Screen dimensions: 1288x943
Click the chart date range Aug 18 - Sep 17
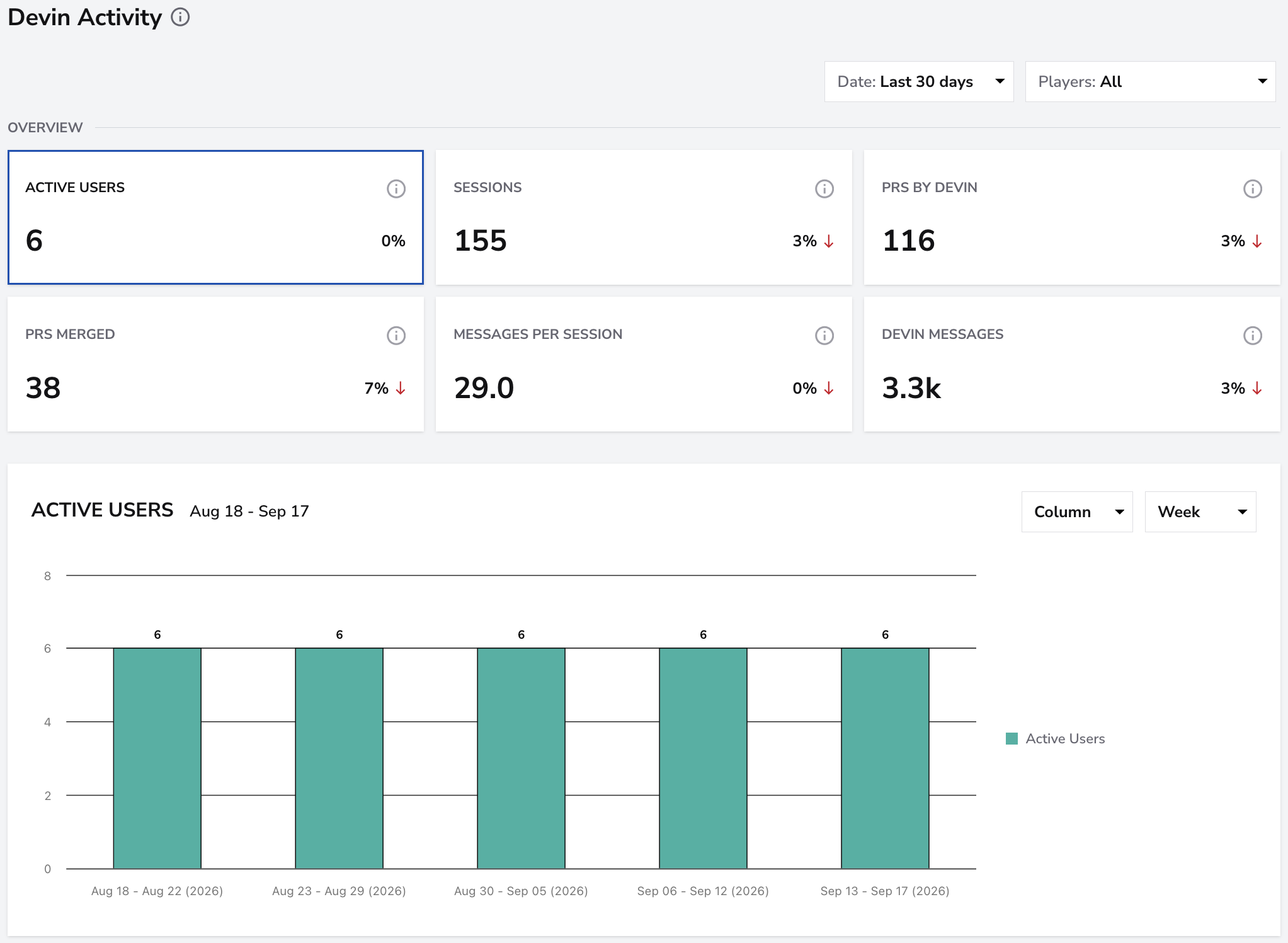tap(249, 511)
